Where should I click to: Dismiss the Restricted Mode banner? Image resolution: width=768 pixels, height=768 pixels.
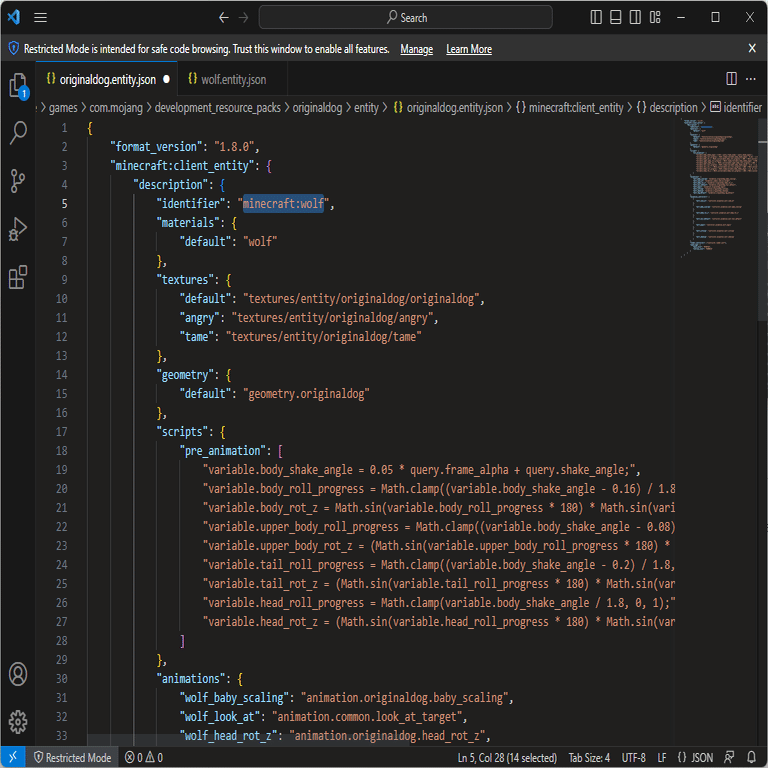752,48
